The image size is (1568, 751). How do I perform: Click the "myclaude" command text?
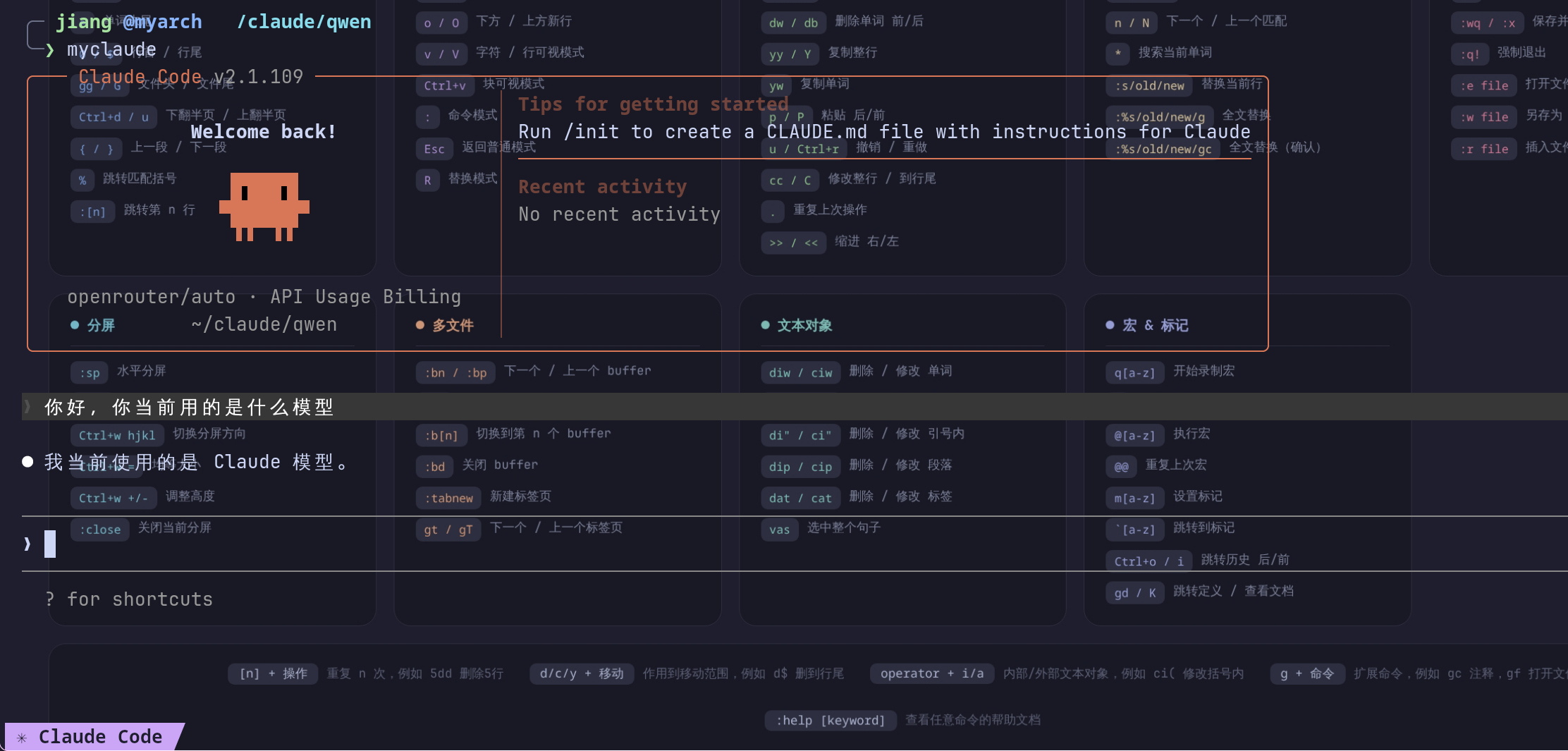tap(112, 49)
